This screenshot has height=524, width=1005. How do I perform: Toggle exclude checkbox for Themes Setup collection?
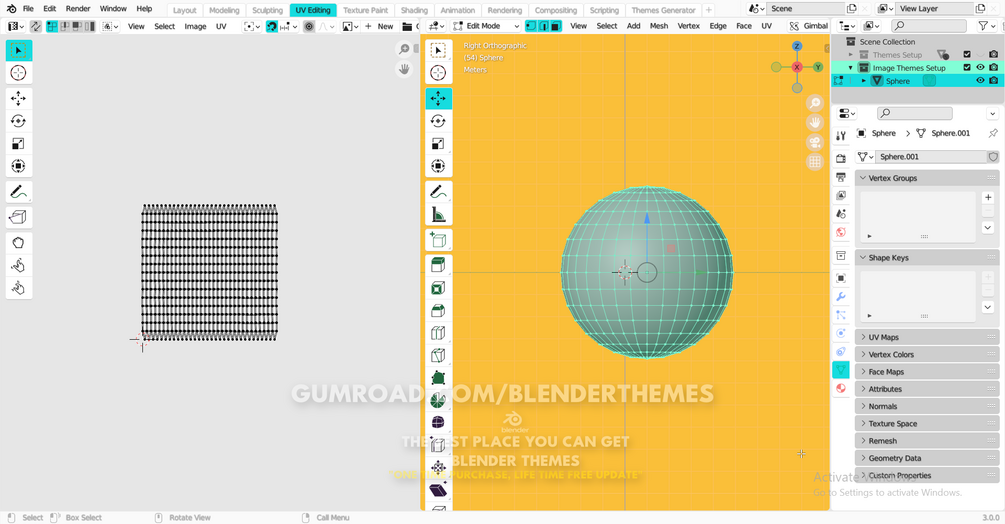pyautogui.click(x=967, y=54)
